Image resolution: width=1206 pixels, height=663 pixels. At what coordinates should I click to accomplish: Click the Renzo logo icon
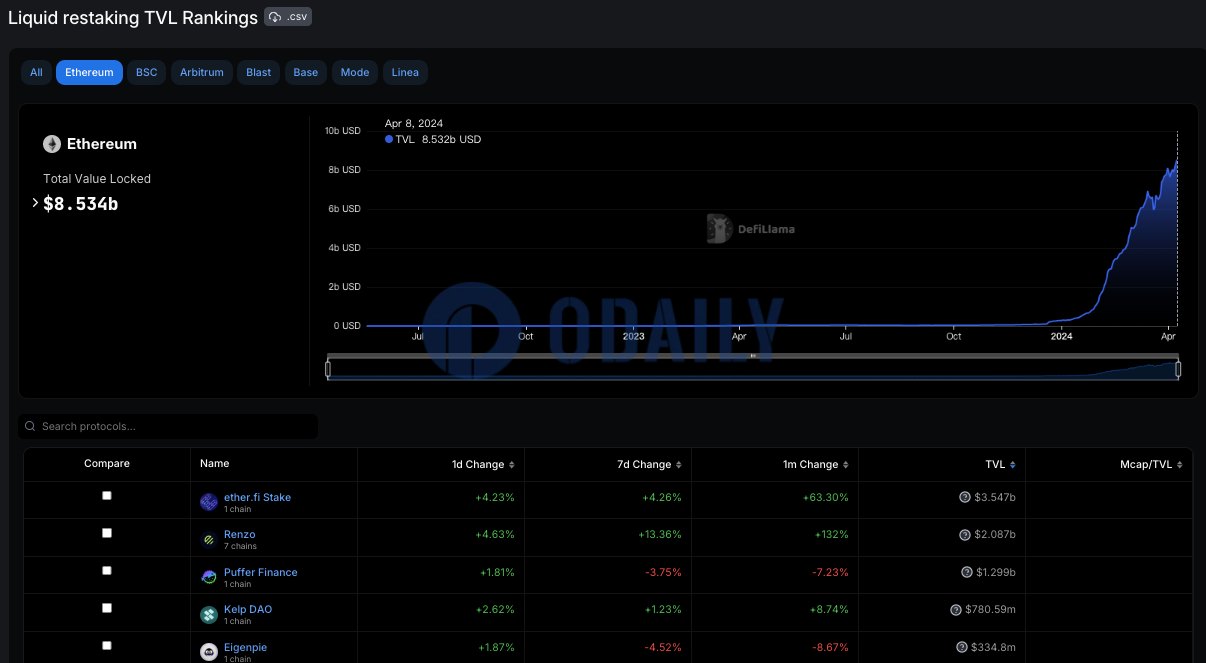click(x=209, y=540)
